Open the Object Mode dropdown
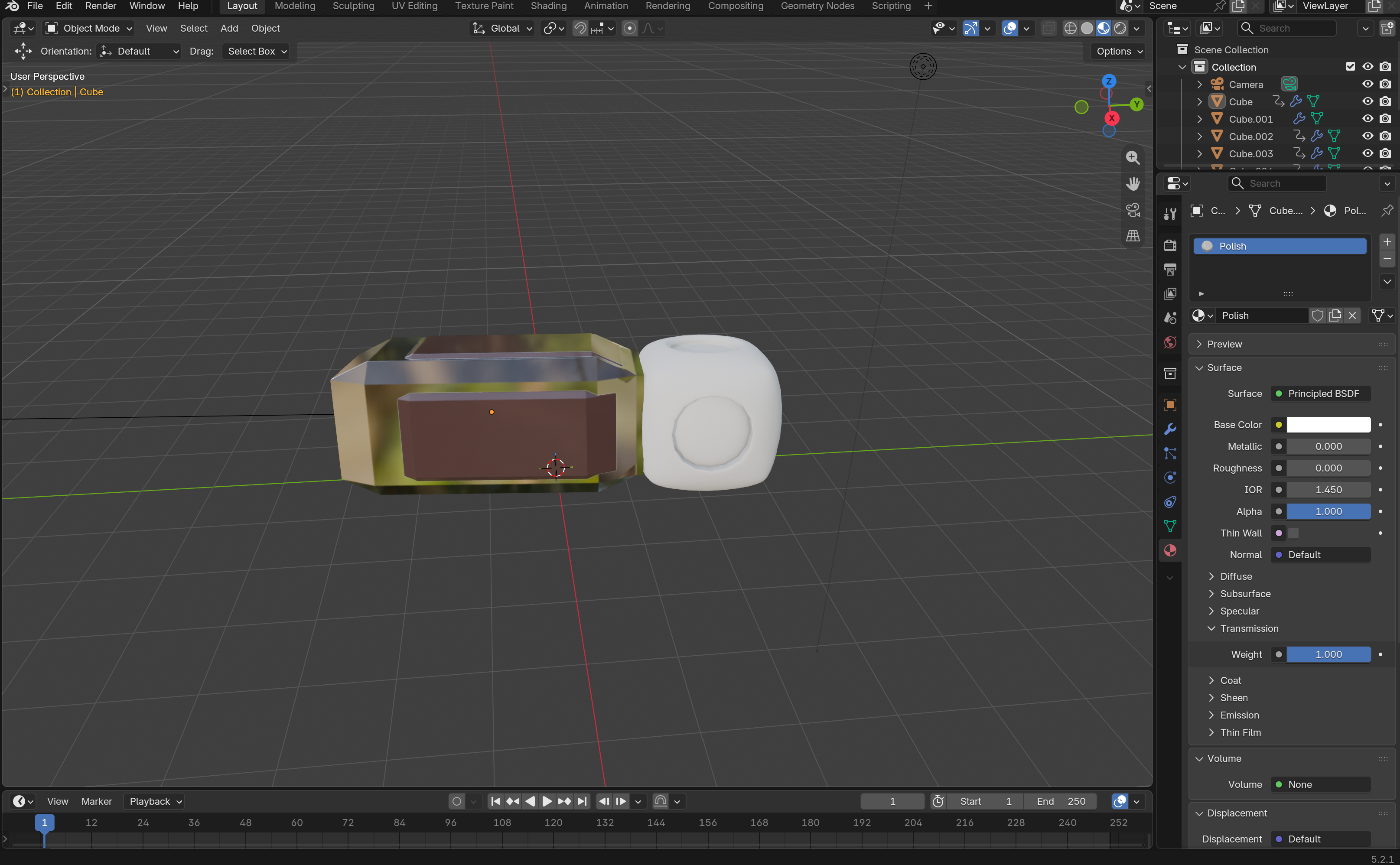The width and height of the screenshot is (1400, 865). point(89,28)
